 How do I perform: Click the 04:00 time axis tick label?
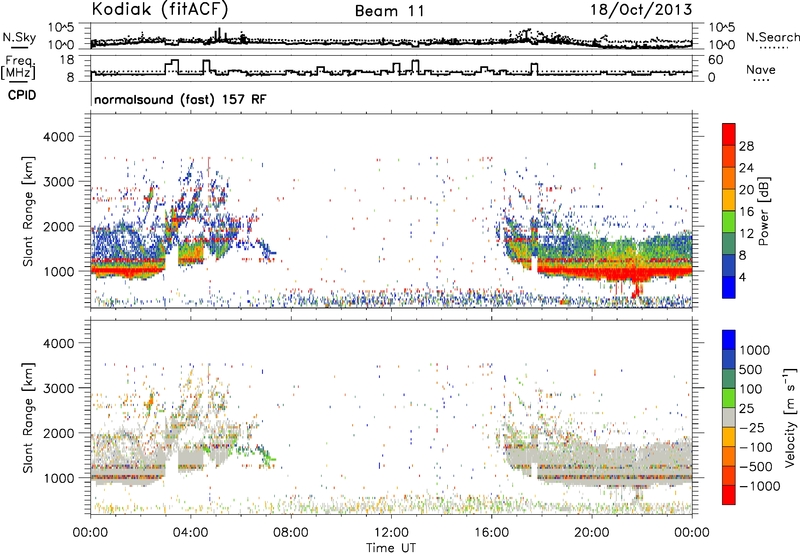(x=190, y=533)
